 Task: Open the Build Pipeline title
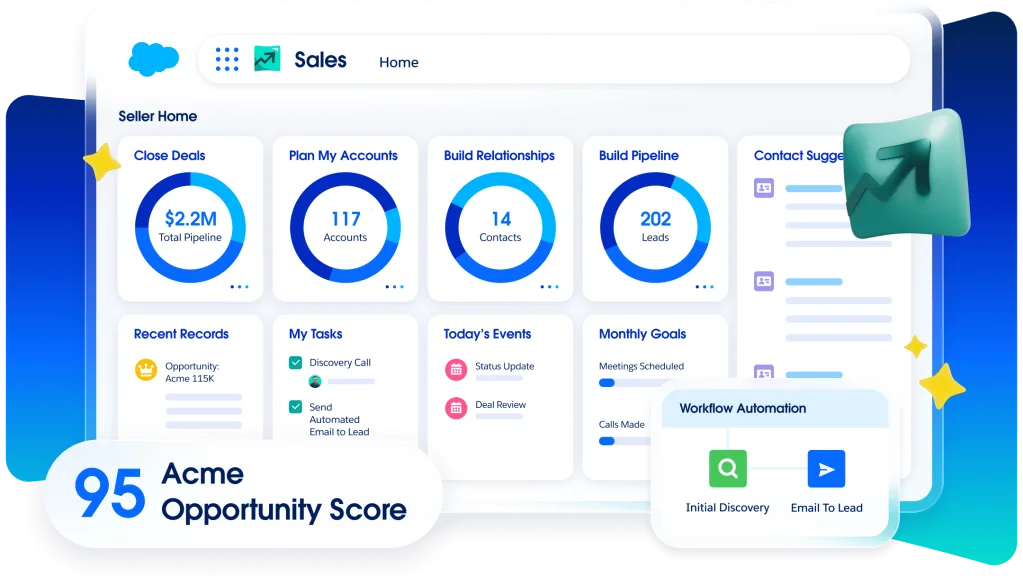pyautogui.click(x=639, y=155)
